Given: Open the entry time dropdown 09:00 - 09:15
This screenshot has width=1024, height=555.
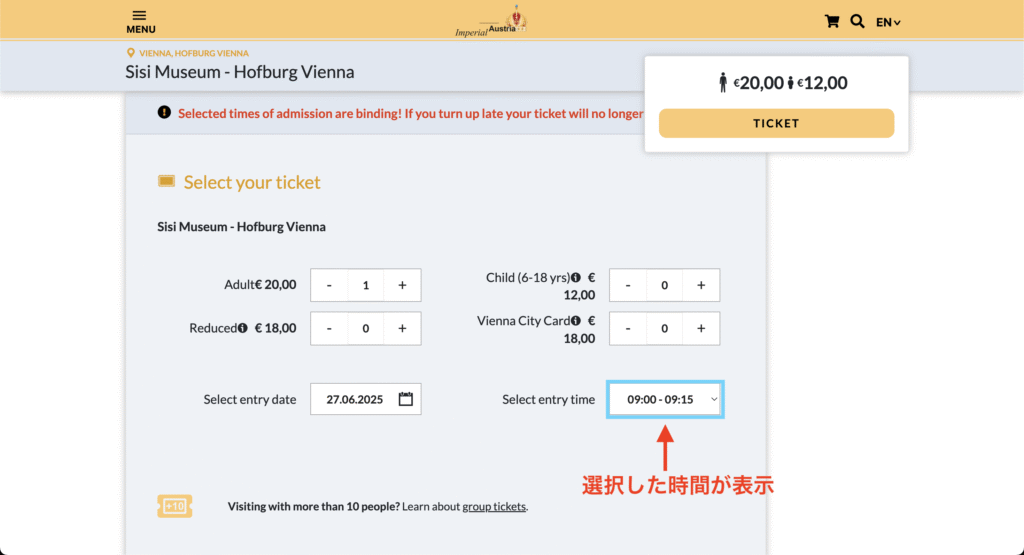Looking at the screenshot, I should pos(665,399).
